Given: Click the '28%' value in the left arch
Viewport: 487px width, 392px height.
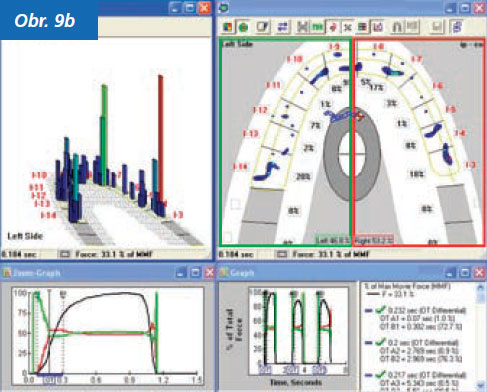Looking at the screenshot, I should click(303, 177).
